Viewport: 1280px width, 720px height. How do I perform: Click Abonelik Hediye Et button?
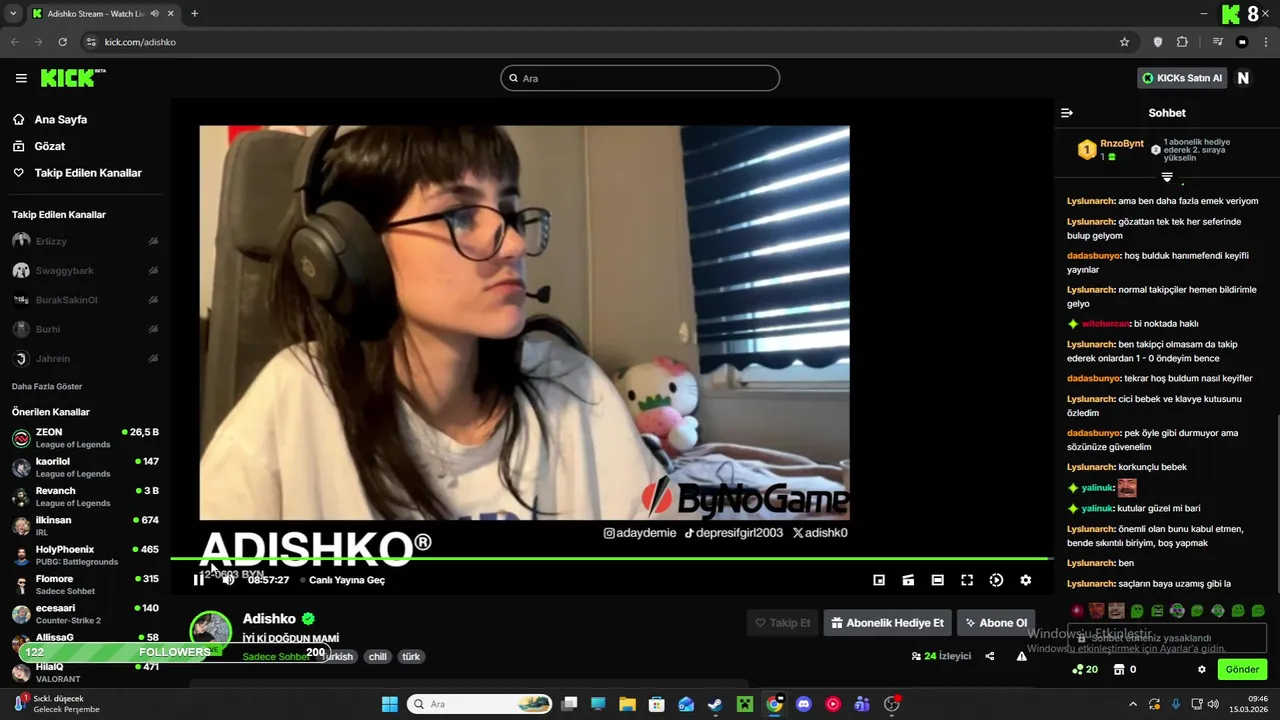point(887,623)
